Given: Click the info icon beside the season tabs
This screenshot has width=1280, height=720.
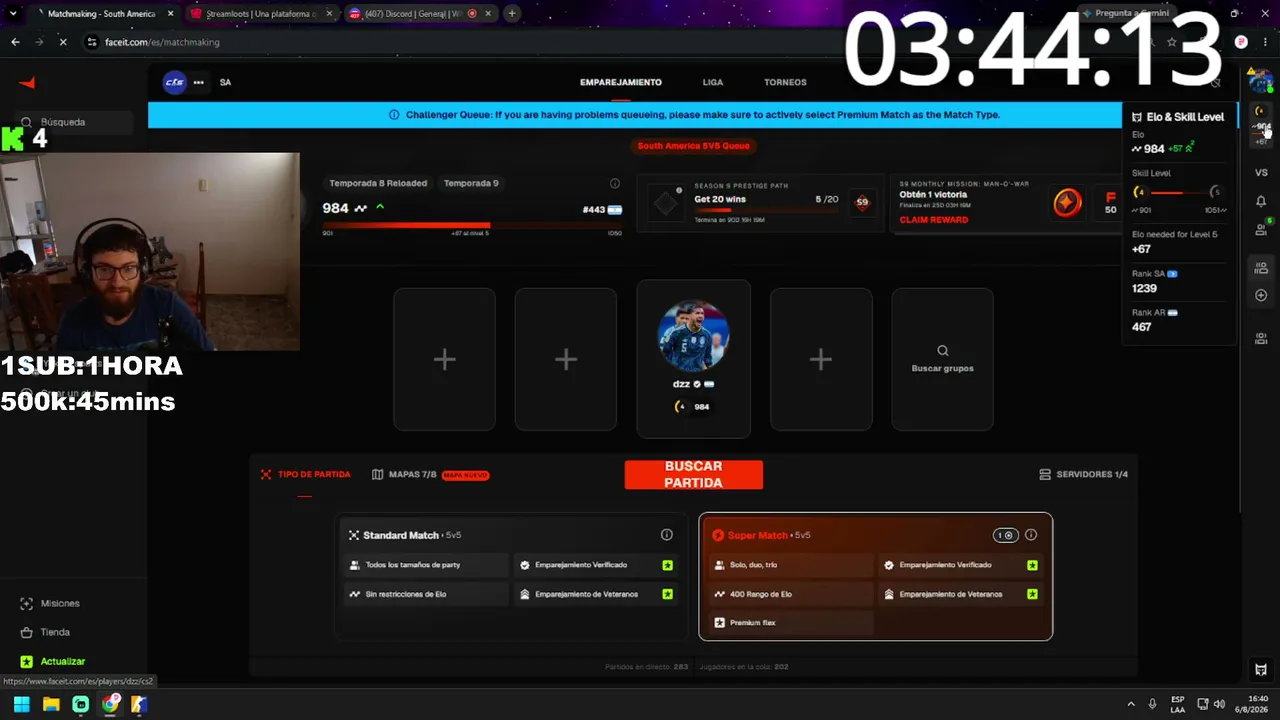Looking at the screenshot, I should point(615,183).
